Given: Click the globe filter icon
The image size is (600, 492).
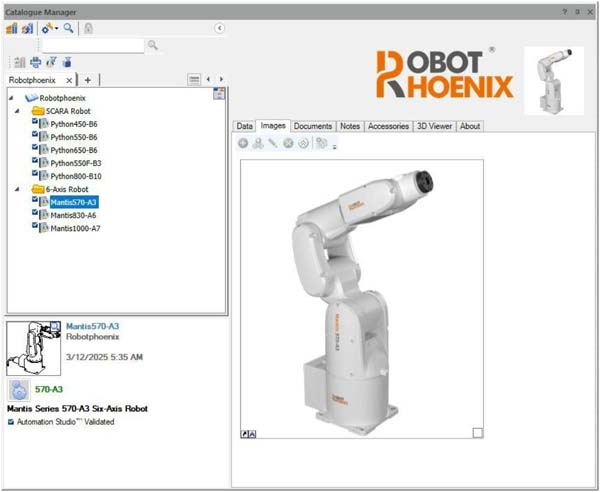Looking at the screenshot, I should pyautogui.click(x=51, y=62).
